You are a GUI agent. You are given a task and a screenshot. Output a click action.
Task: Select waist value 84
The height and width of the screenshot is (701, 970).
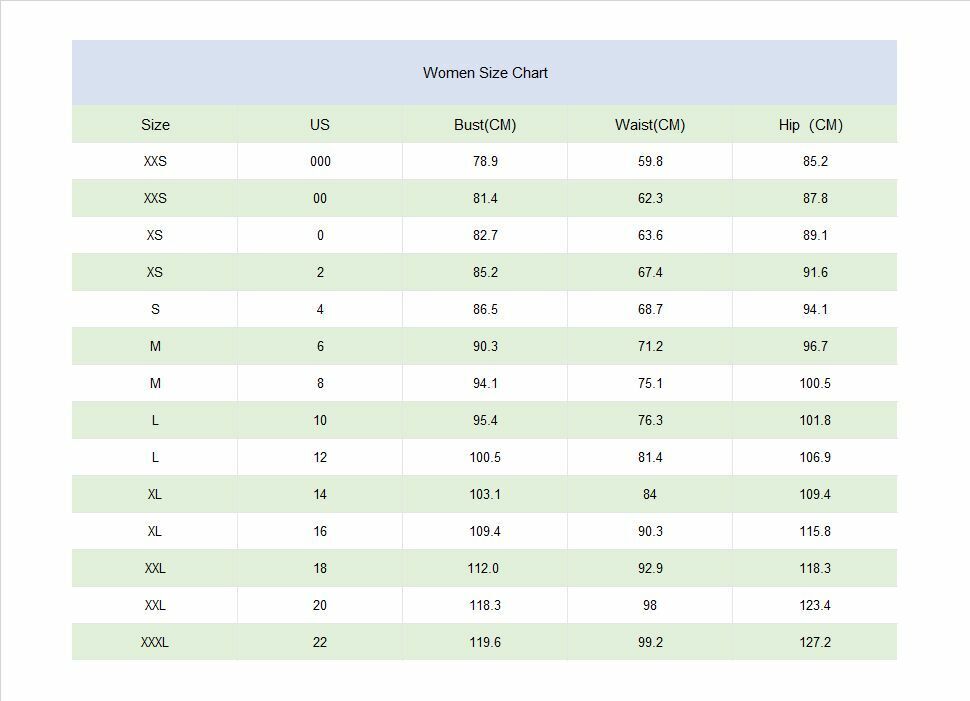click(650, 494)
